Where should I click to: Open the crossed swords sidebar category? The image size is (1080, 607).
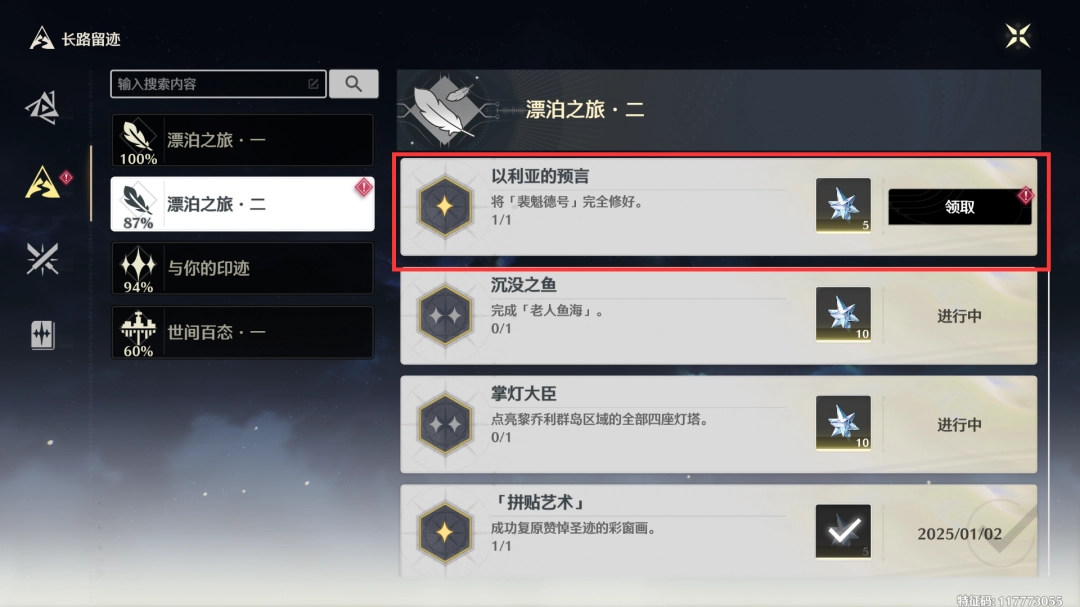coord(43,259)
